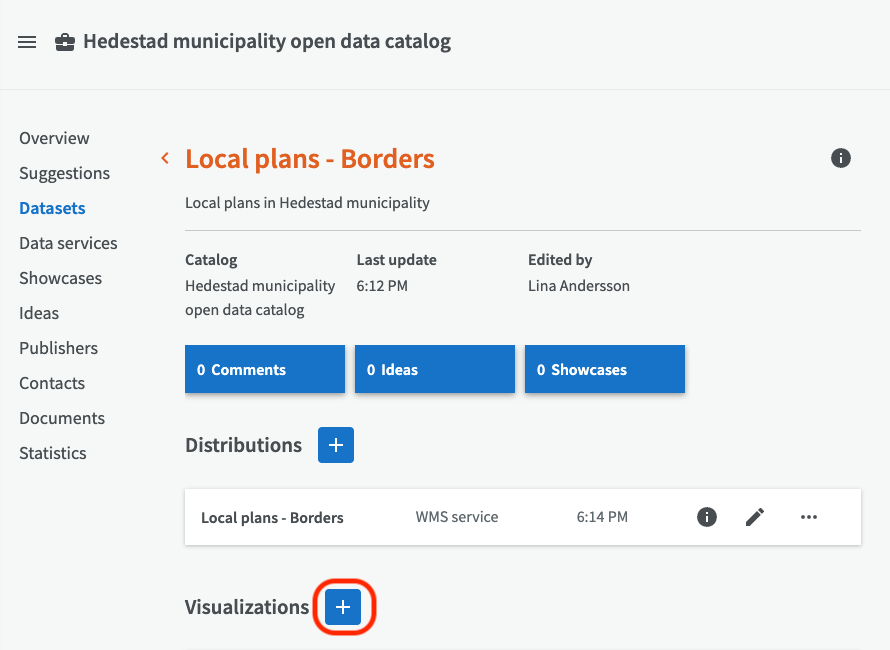Edit the Local plans - Borders distribution
This screenshot has width=890, height=650.
click(755, 517)
